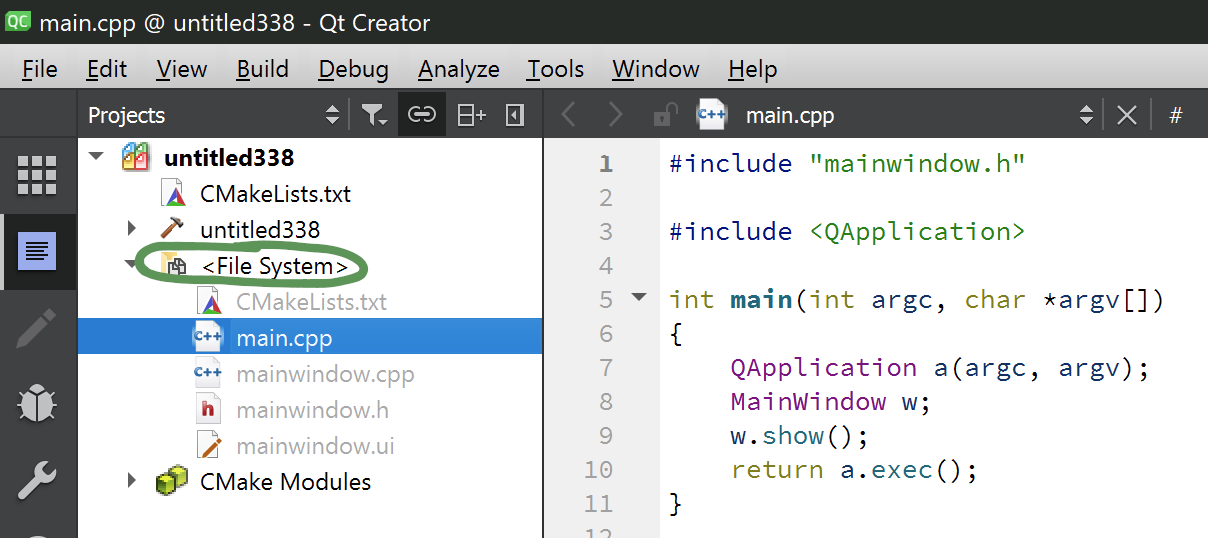Image resolution: width=1208 pixels, height=538 pixels.
Task: Go forward in editor location history
Action: click(615, 115)
